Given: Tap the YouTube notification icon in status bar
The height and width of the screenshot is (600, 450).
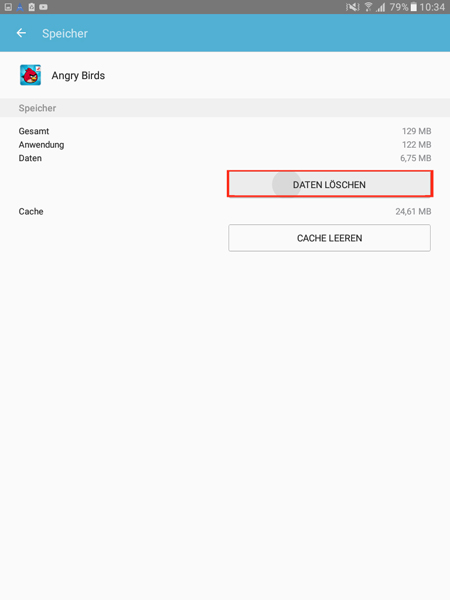Looking at the screenshot, I should [43, 7].
